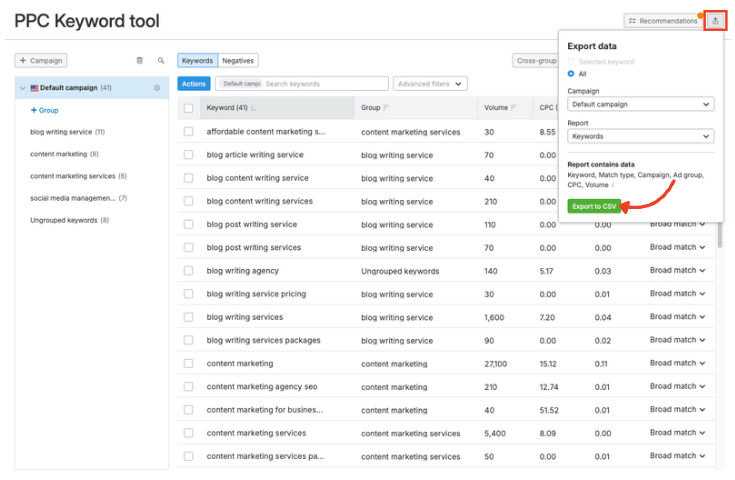735x480 pixels.
Task: Check the select-all keywords header checkbox
Action: pos(188,108)
